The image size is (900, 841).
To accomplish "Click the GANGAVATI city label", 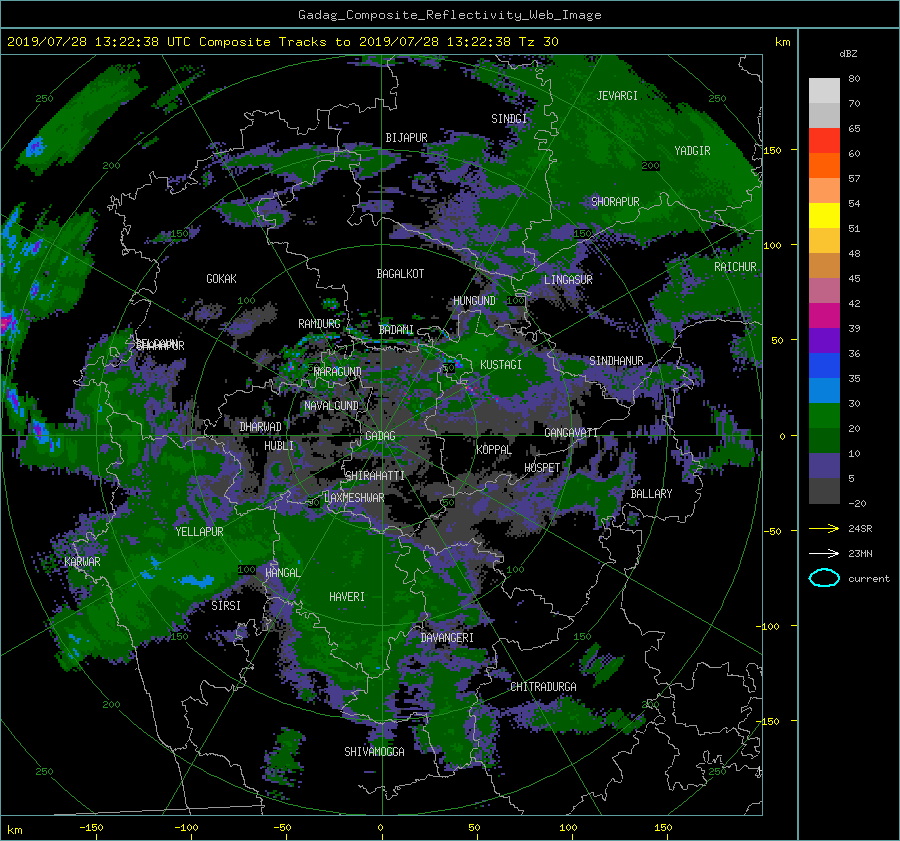I will [x=571, y=432].
